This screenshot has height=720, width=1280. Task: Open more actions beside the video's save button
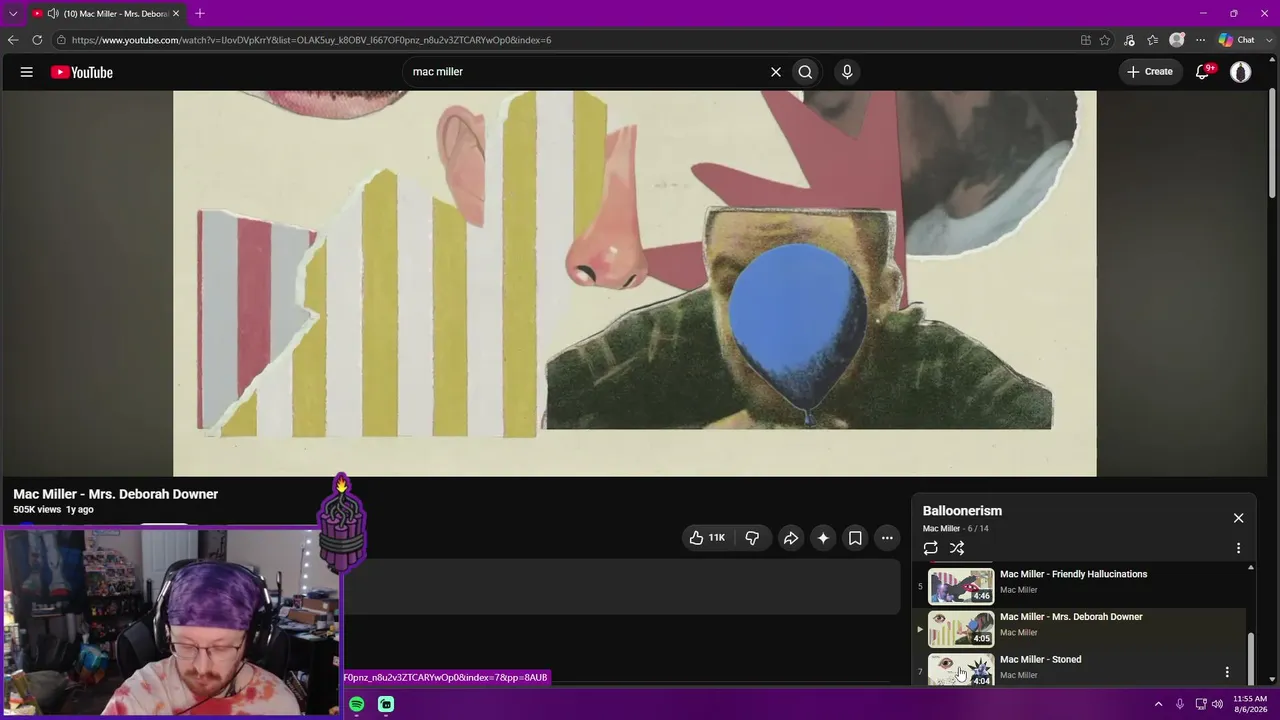887,538
